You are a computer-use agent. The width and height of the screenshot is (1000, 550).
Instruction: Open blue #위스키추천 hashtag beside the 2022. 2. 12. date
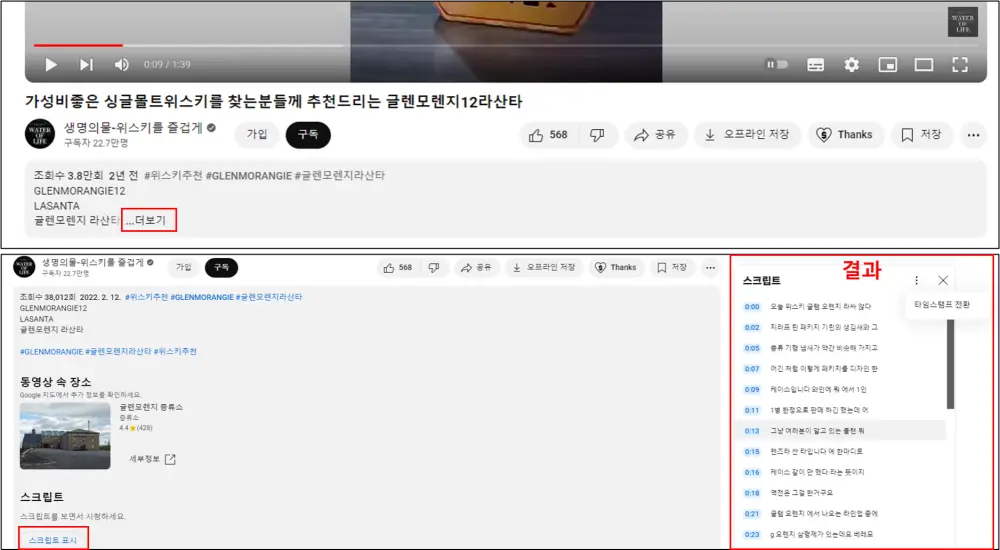pos(146,297)
